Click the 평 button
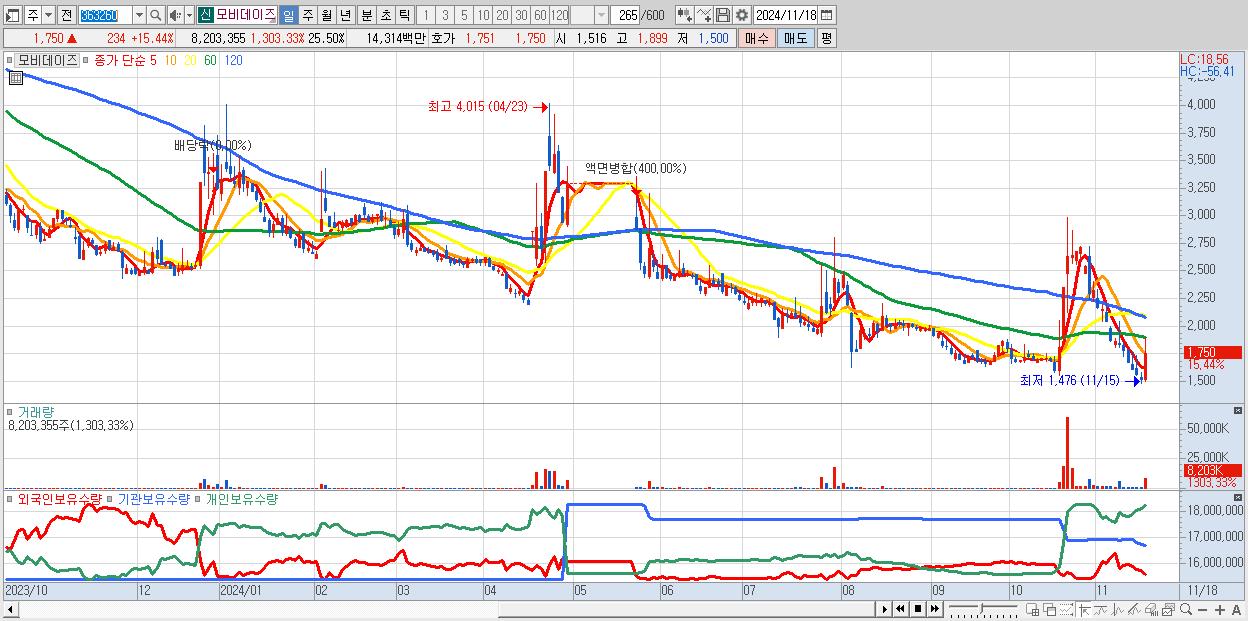 tap(826, 38)
